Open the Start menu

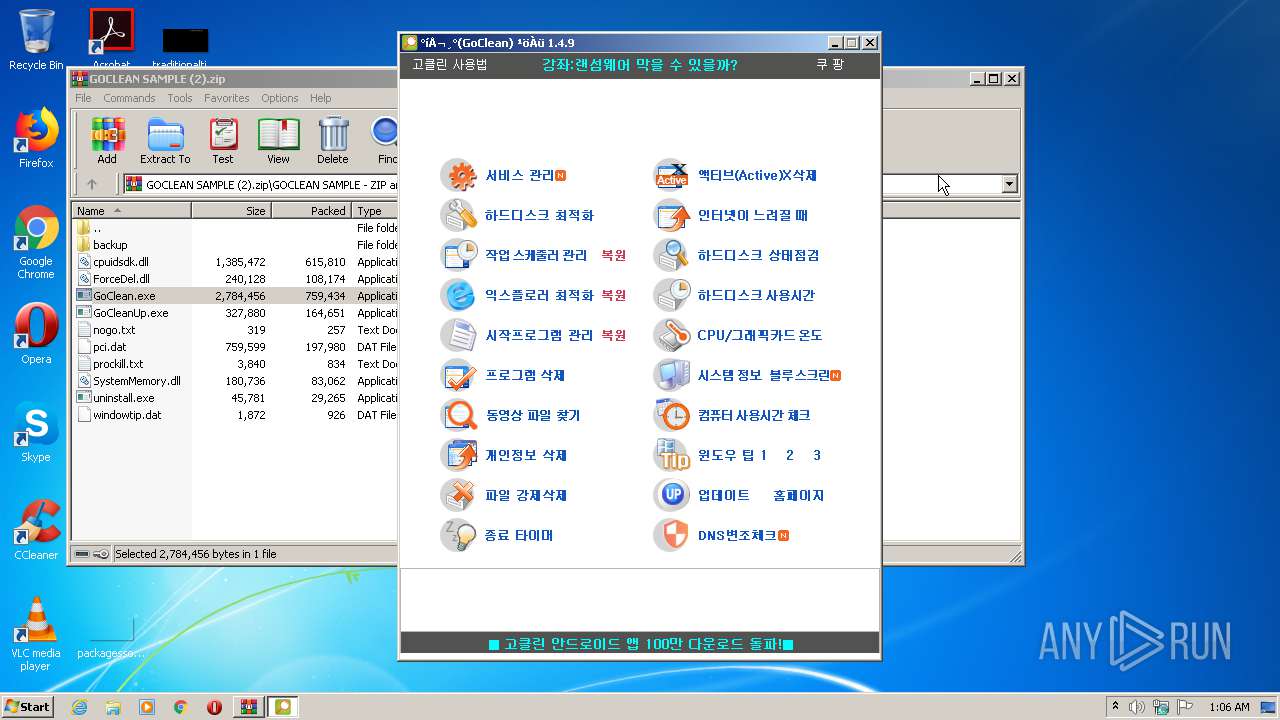tap(27, 706)
